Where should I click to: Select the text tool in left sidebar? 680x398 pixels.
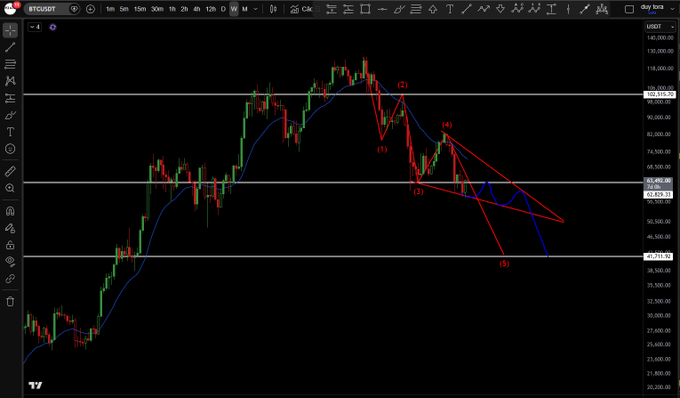pos(10,132)
